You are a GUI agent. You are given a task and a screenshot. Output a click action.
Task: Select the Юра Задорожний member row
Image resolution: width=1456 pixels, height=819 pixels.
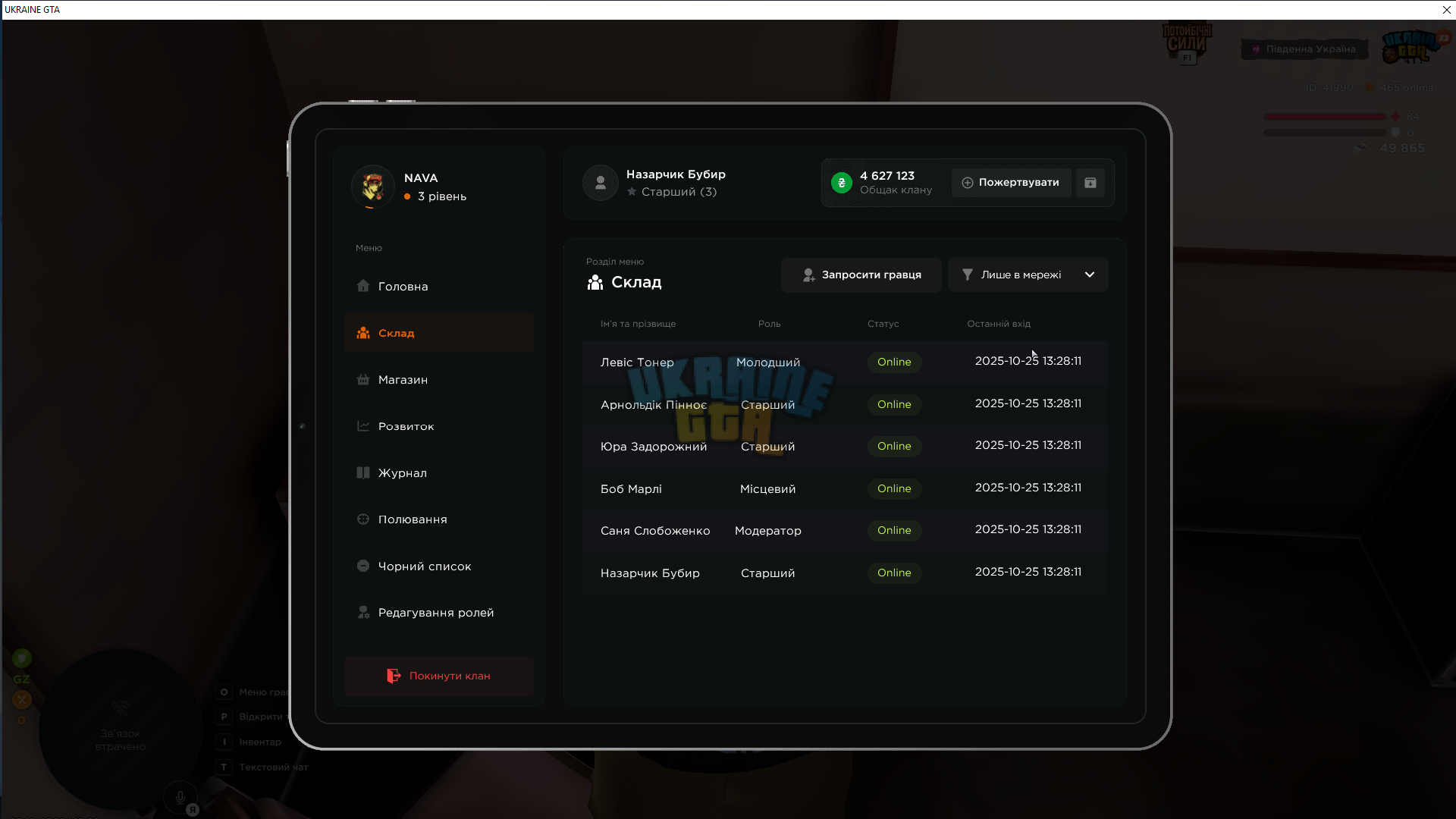[x=845, y=446]
